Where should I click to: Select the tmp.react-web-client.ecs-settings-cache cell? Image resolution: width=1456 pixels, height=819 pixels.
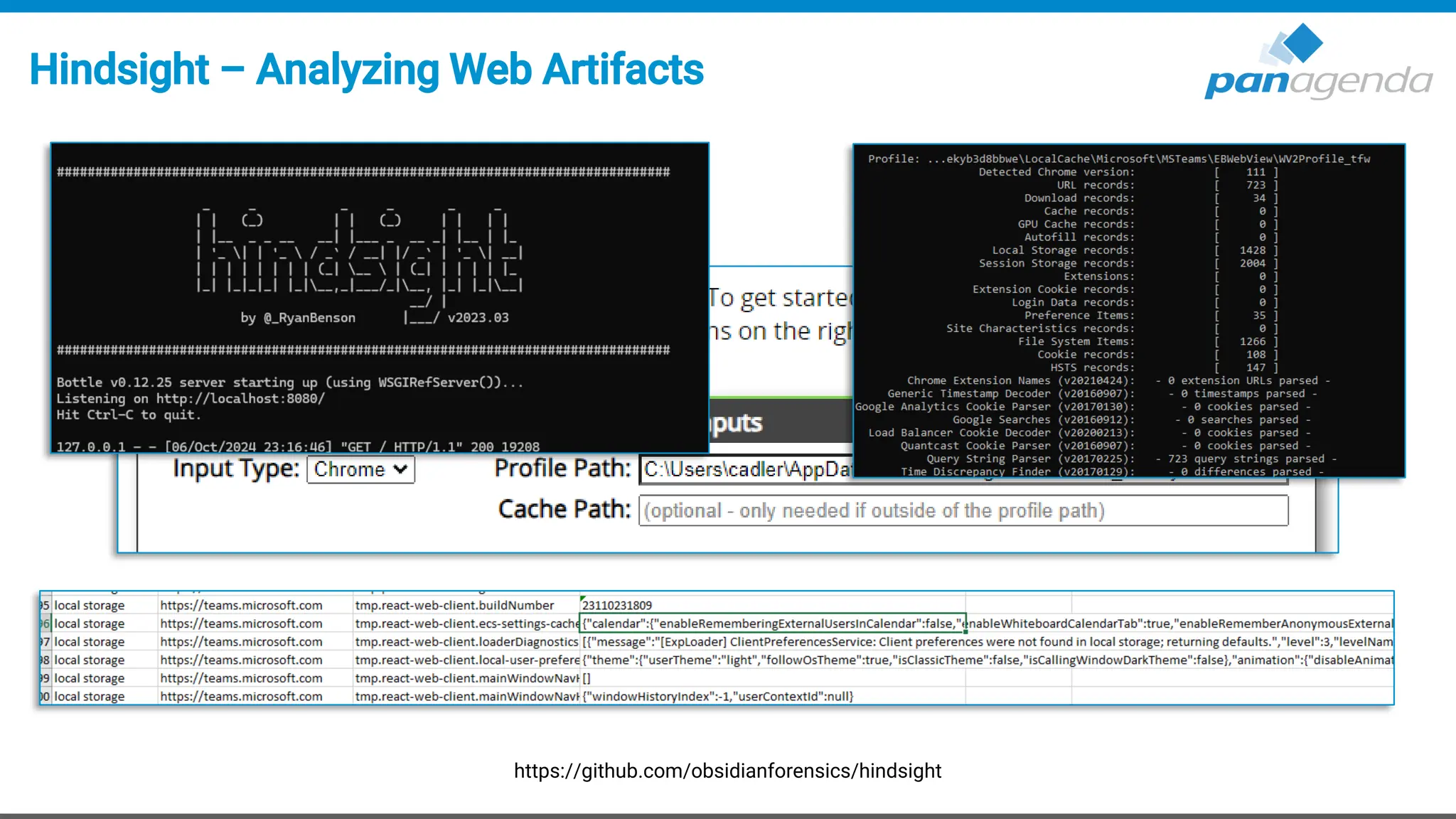tap(466, 623)
